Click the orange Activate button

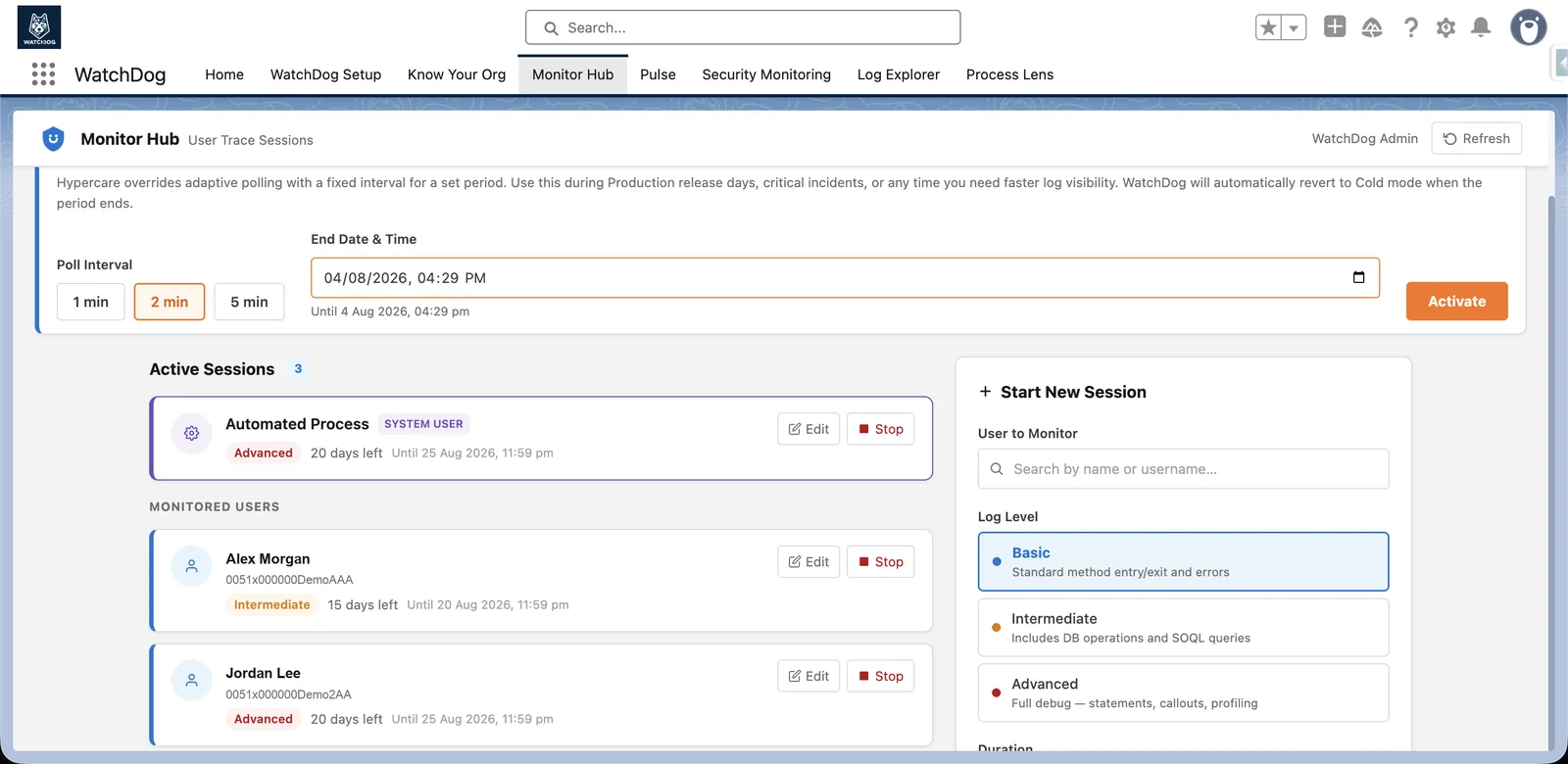(1456, 301)
